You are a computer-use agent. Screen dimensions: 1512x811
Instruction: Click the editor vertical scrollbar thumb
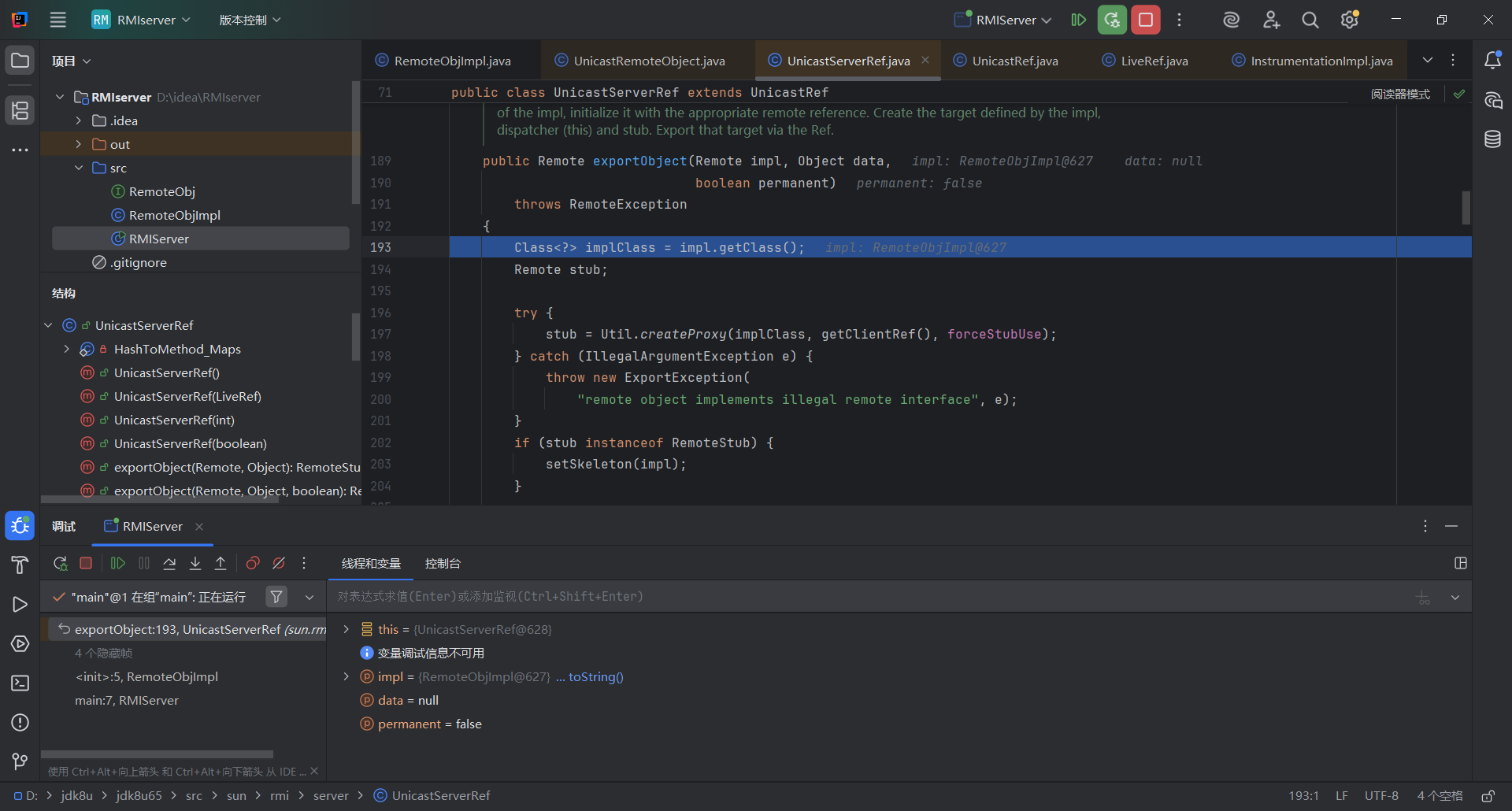[x=1466, y=208]
